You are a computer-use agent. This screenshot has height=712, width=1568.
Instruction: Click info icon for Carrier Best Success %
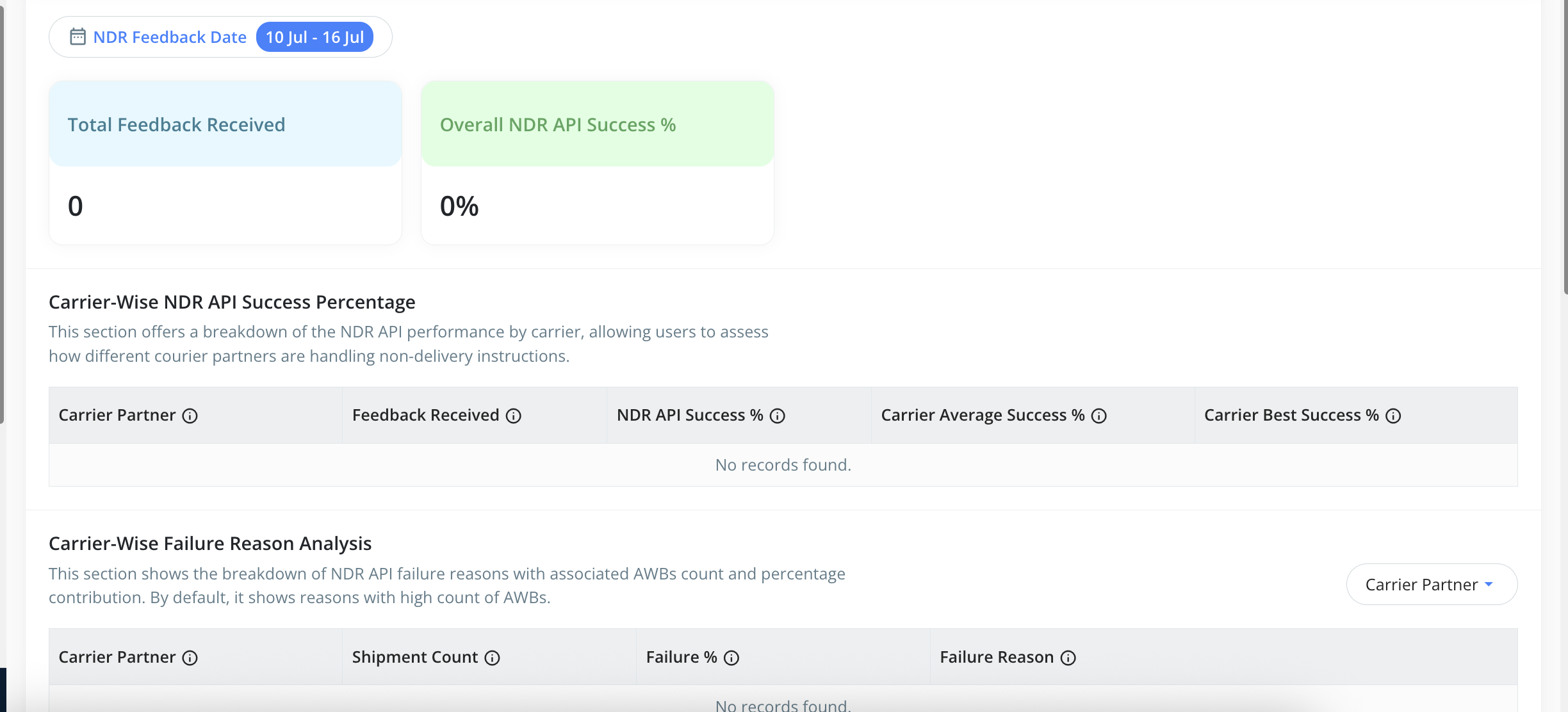click(1393, 416)
